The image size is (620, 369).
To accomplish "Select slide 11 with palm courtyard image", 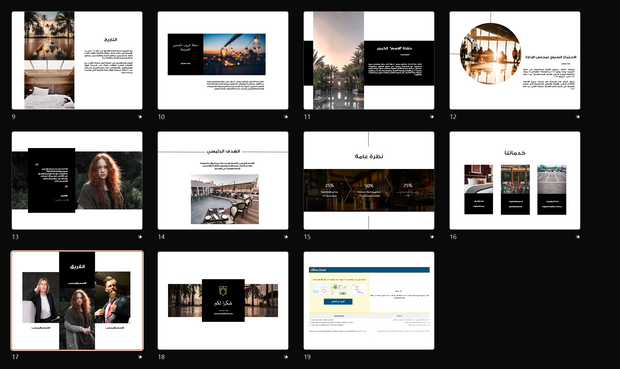I will 369,60.
